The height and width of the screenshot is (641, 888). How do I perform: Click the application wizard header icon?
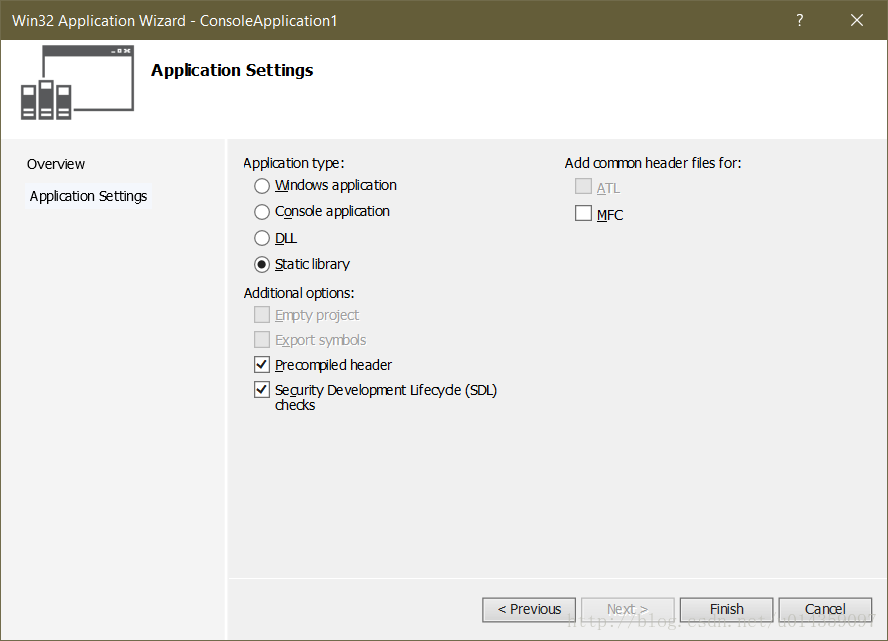tap(78, 83)
